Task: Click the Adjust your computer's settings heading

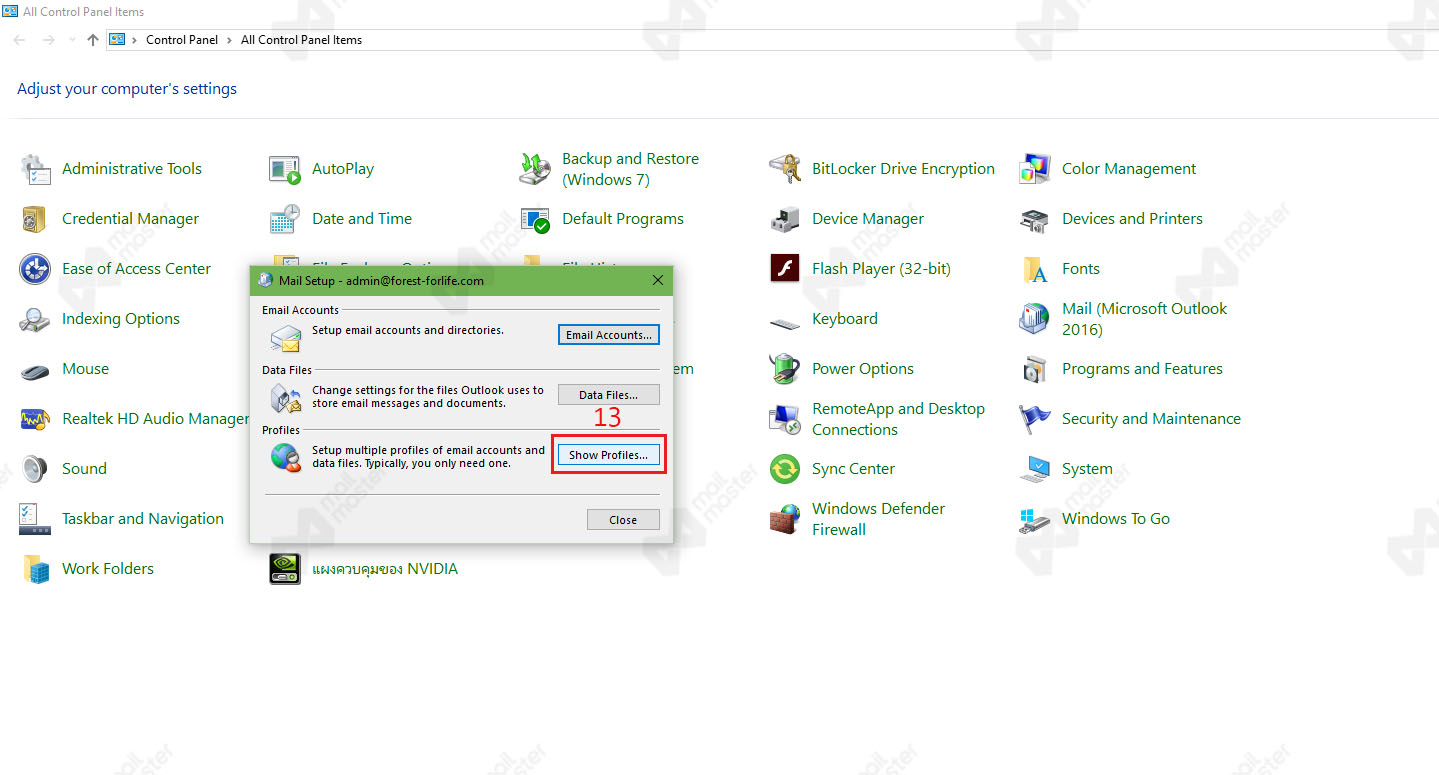Action: [127, 89]
